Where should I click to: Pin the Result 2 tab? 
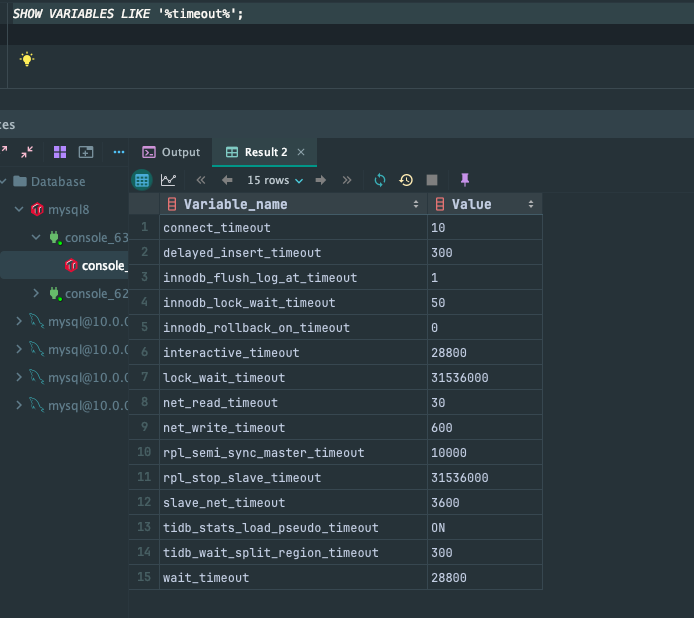464,180
